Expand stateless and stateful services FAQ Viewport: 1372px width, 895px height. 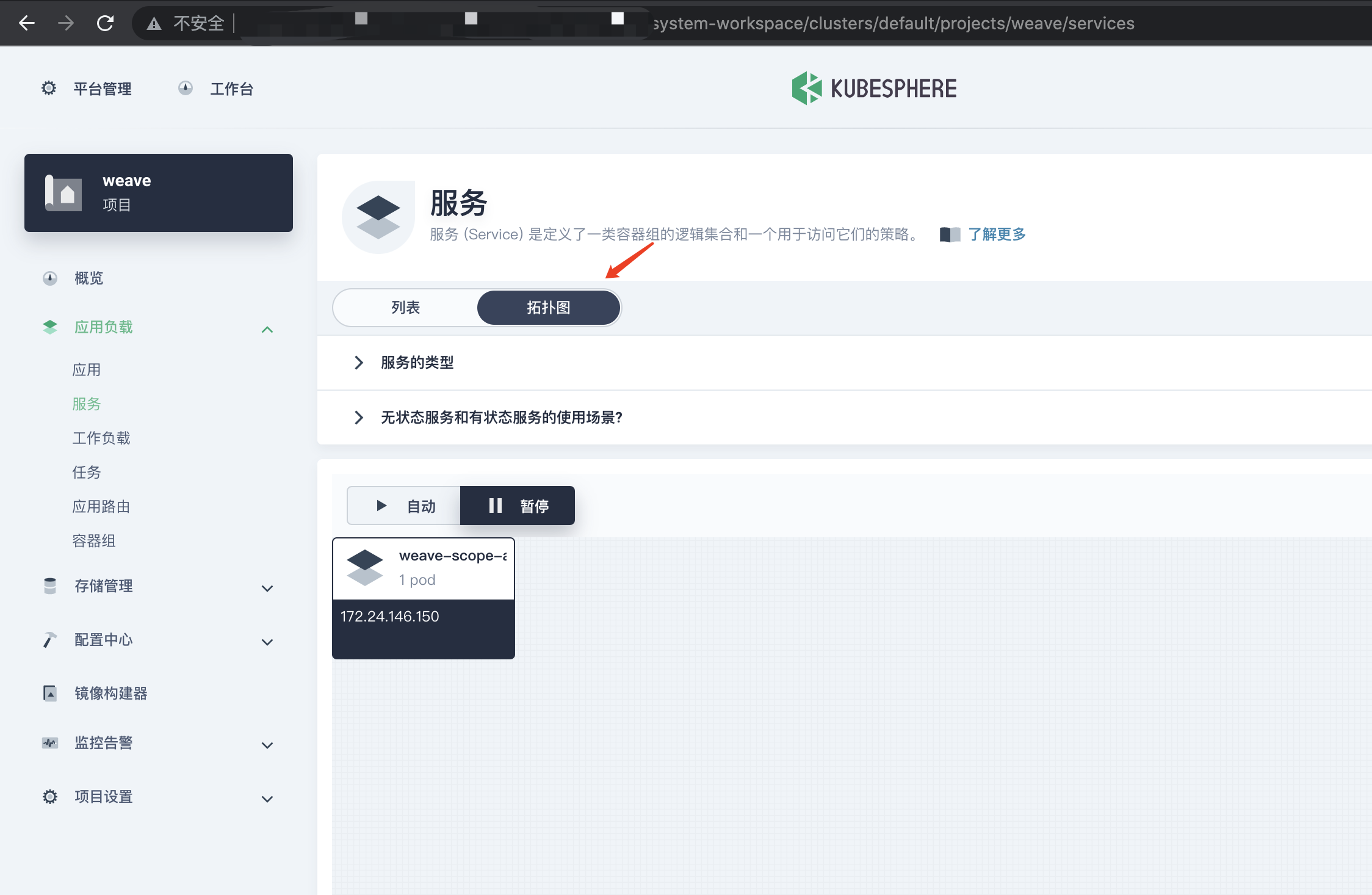(500, 418)
